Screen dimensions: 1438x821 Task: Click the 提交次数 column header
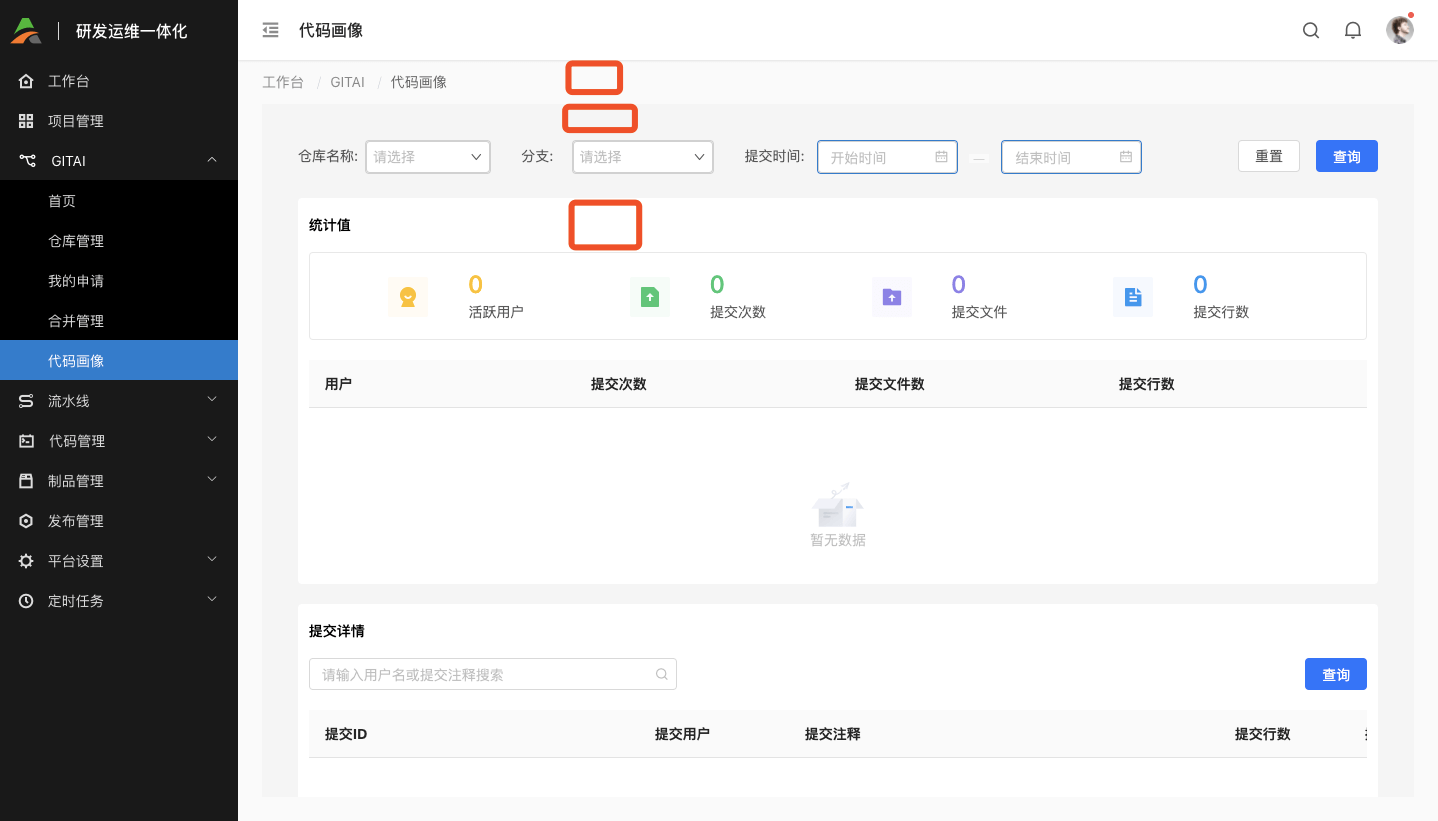pyautogui.click(x=619, y=384)
